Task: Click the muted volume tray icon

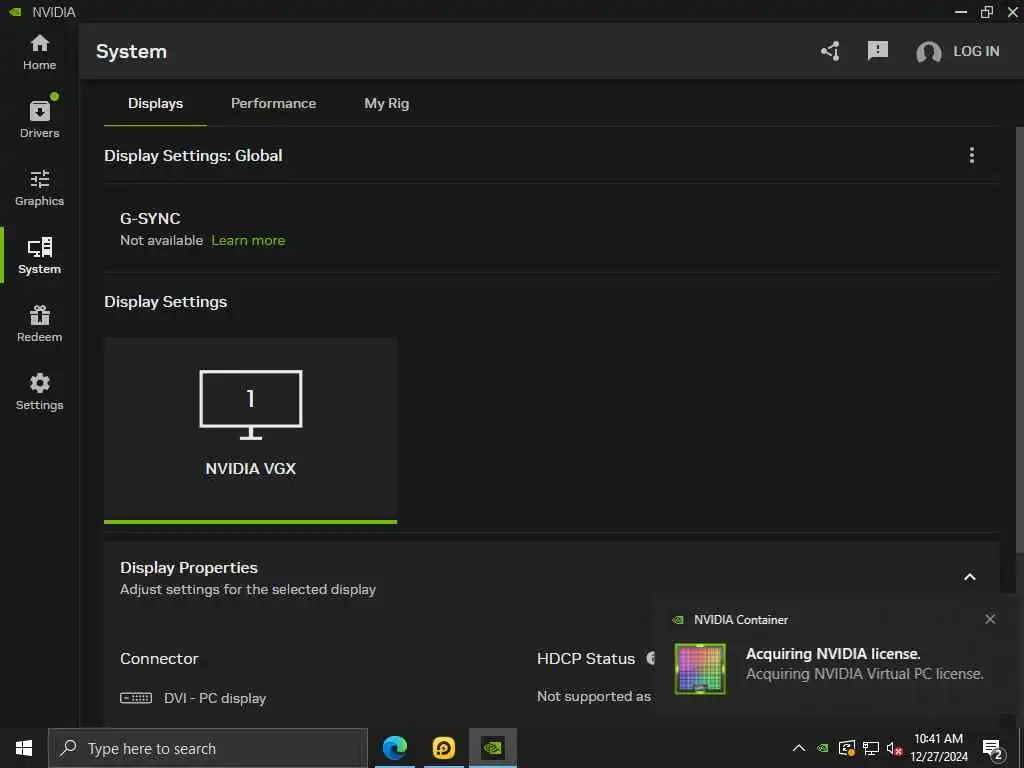Action: coord(894,748)
